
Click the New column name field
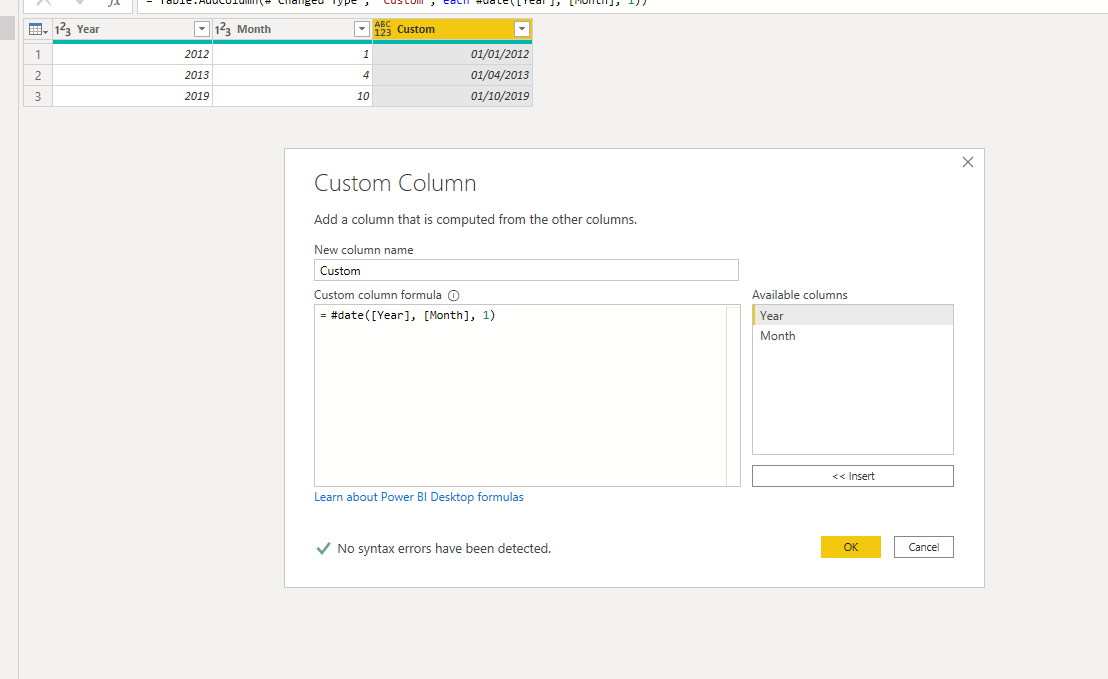click(526, 271)
